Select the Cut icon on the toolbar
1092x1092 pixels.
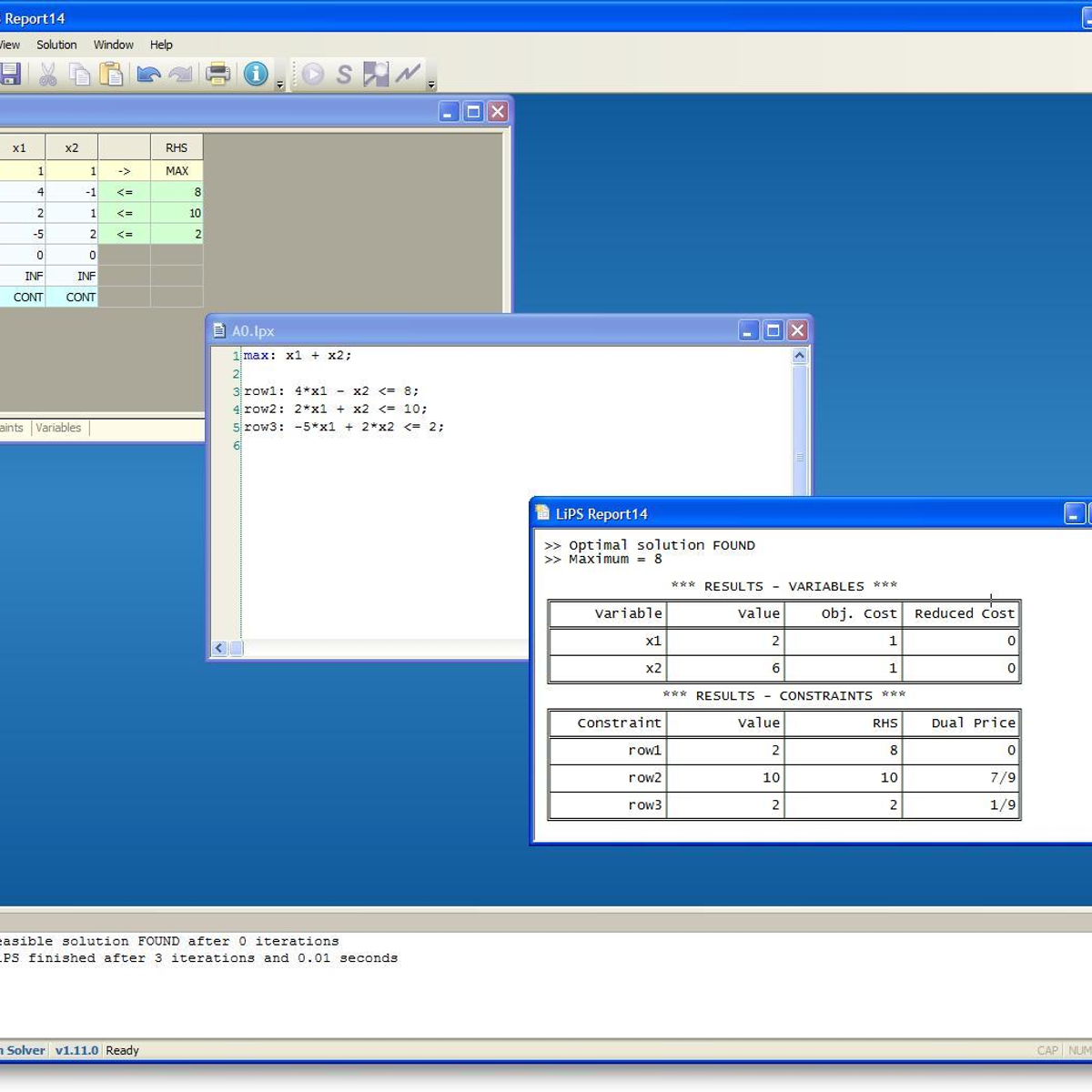tap(48, 75)
